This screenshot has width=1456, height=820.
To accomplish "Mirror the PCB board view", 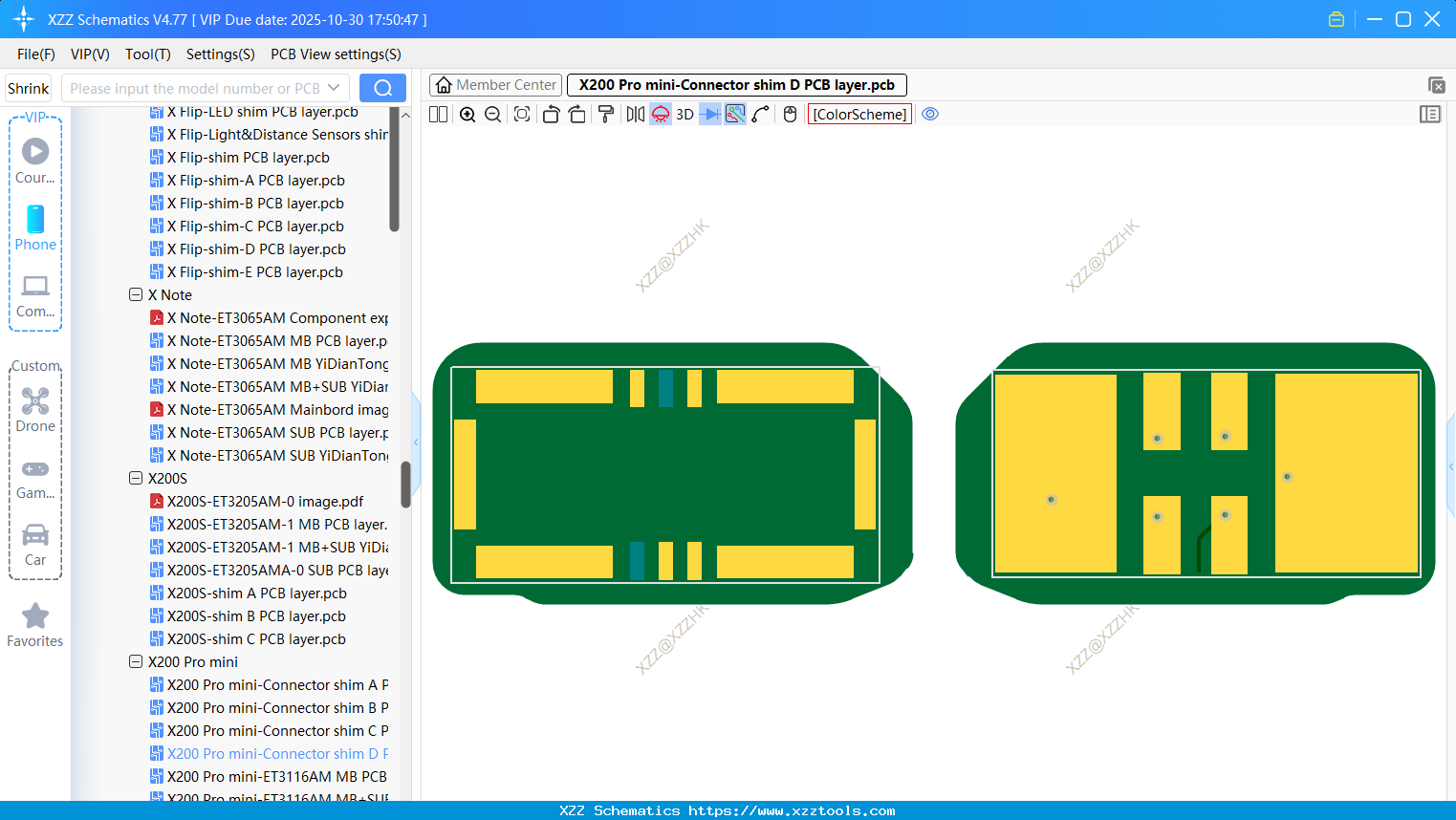I will (633, 114).
